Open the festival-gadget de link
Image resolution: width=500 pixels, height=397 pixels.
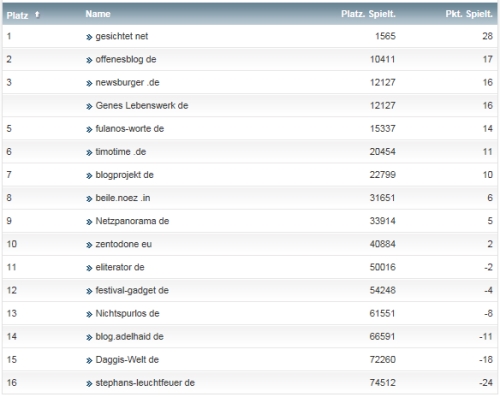[132, 290]
